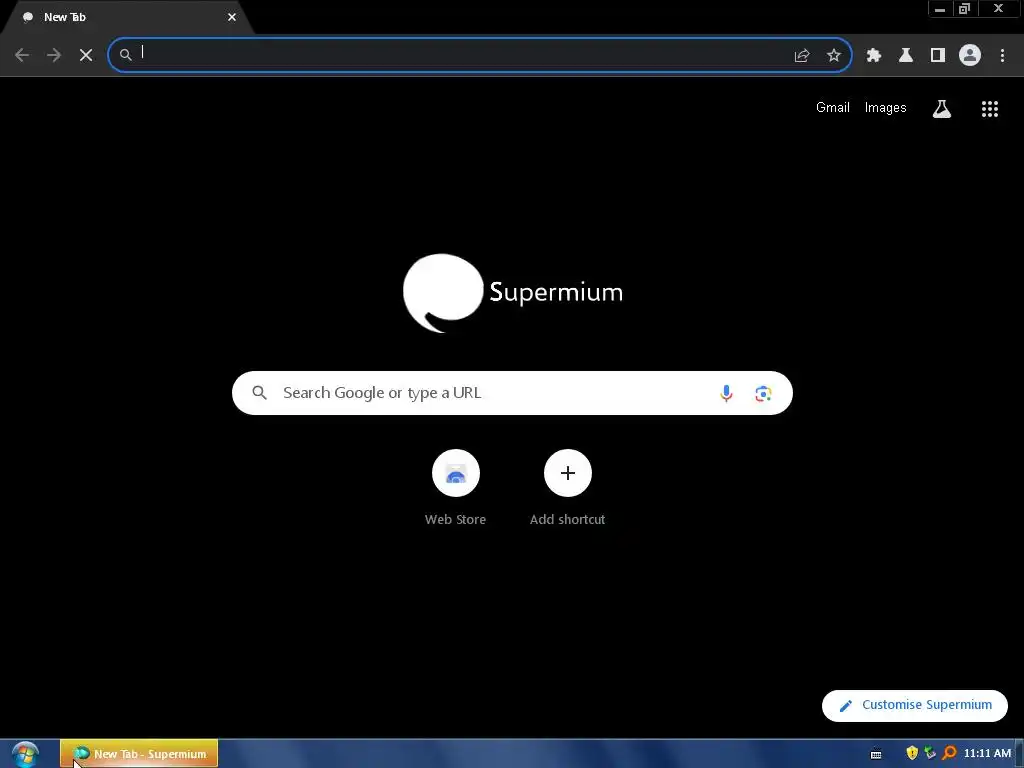Click the back navigation arrow
Screen dimensions: 1024x768
coord(22,55)
